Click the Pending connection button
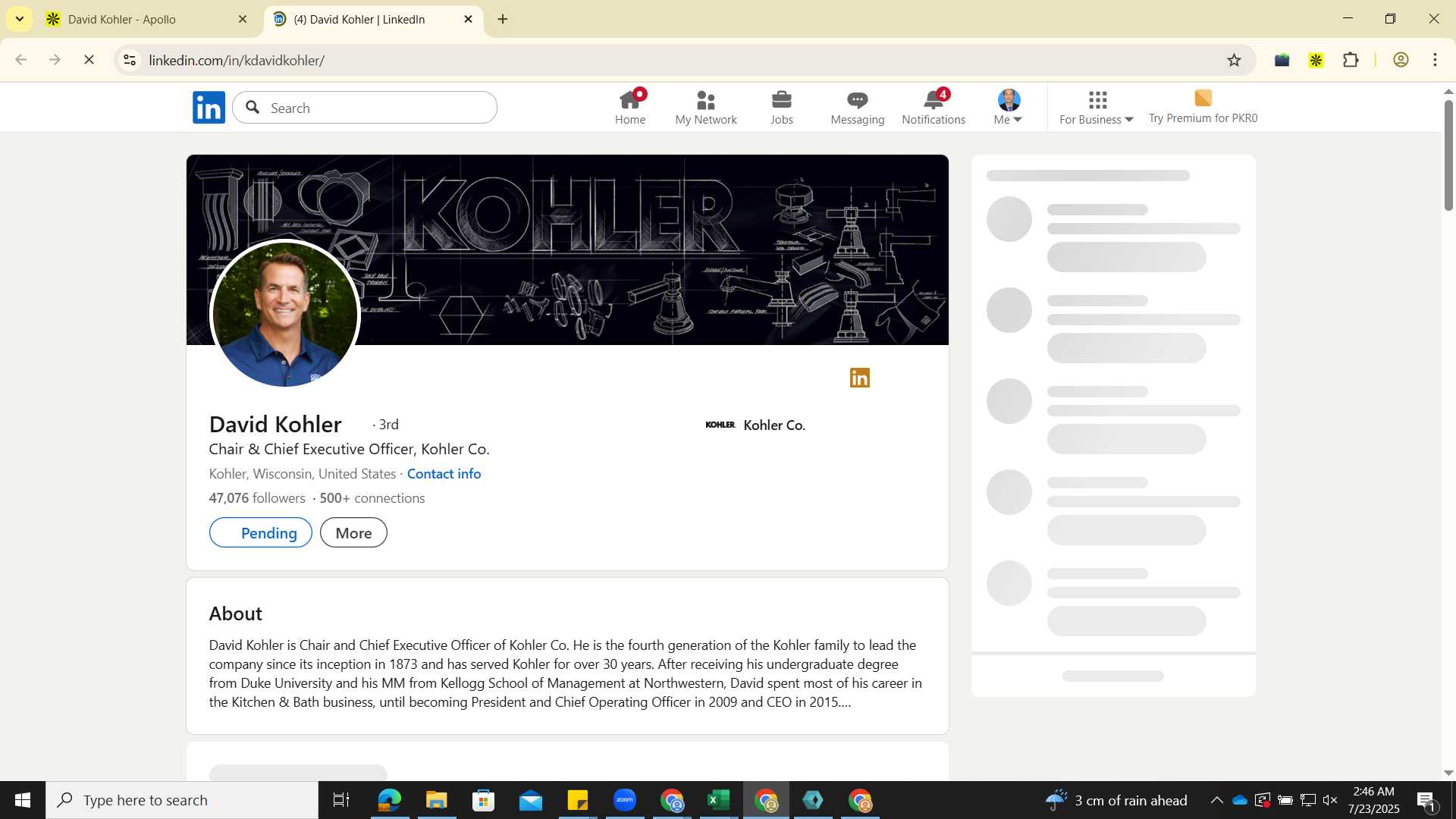This screenshot has height=819, width=1456. [261, 532]
